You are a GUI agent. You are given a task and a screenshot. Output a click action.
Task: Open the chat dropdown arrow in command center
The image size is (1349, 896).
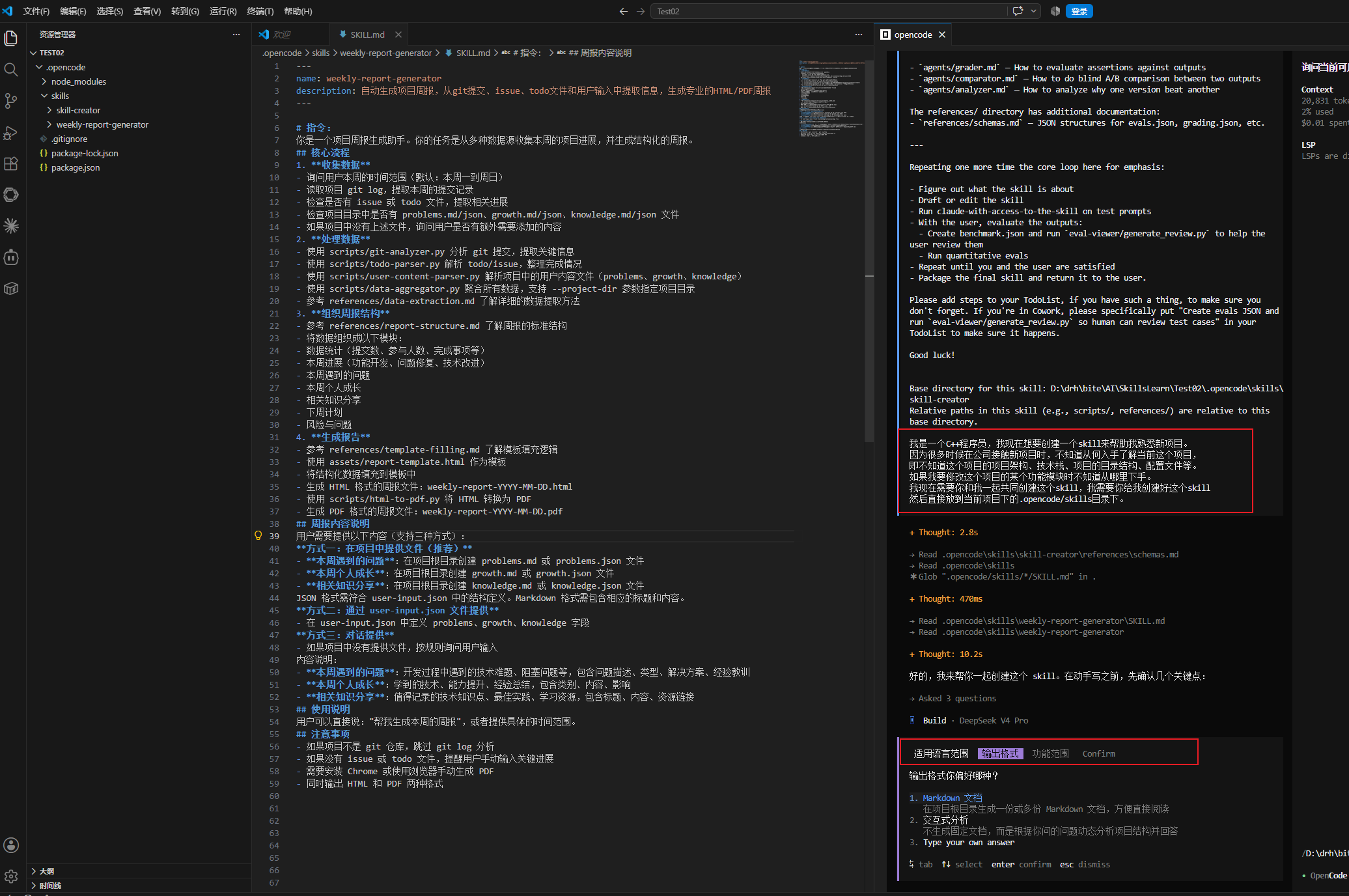pyautogui.click(x=1033, y=11)
